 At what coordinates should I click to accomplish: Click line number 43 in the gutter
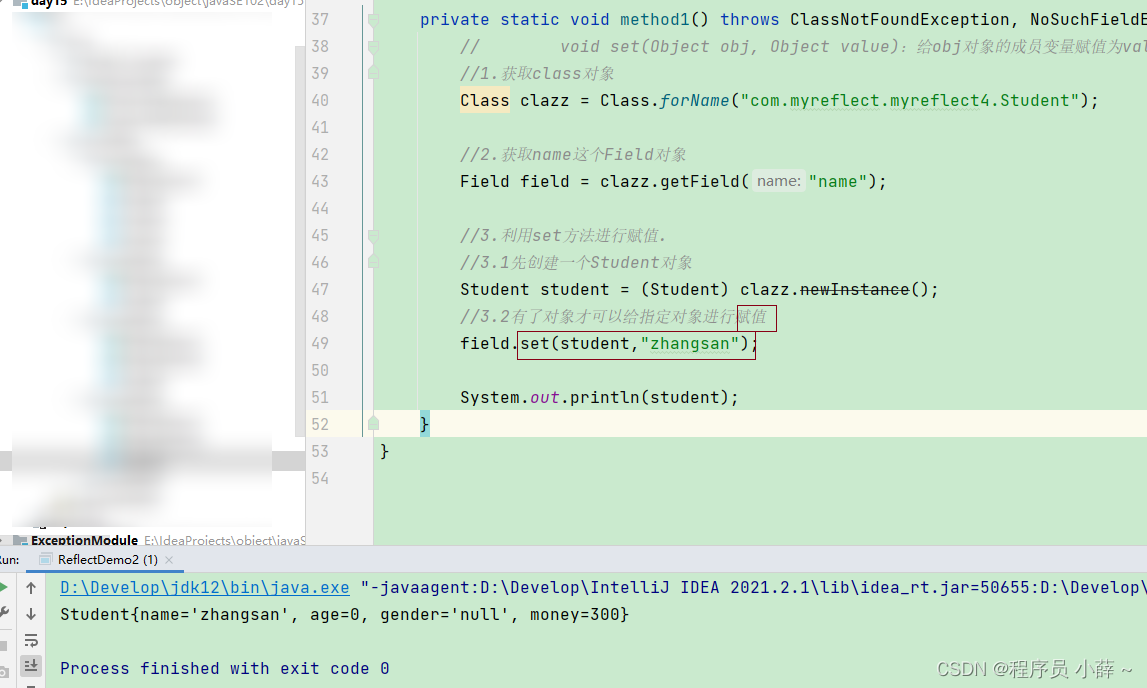tap(320, 181)
